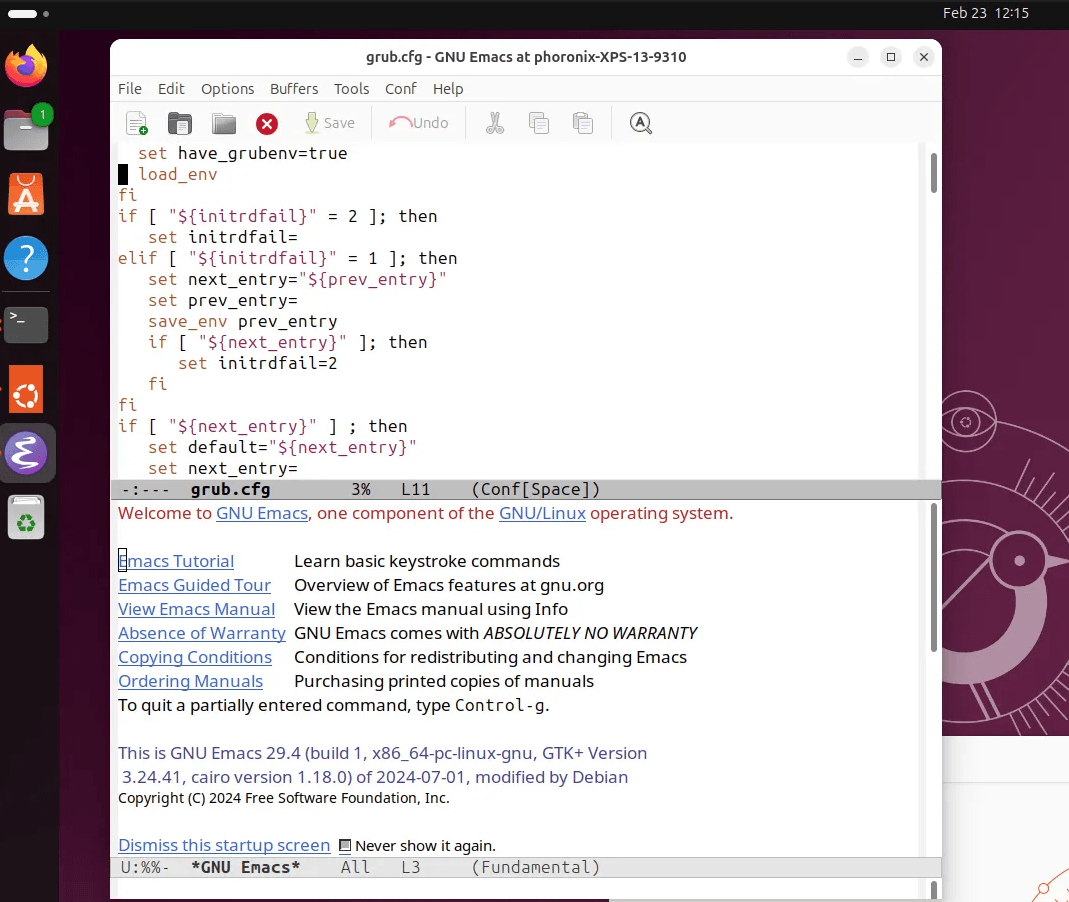The image size is (1069, 902).
Task: Follow the GNU Emacs link
Action: [x=262, y=513]
